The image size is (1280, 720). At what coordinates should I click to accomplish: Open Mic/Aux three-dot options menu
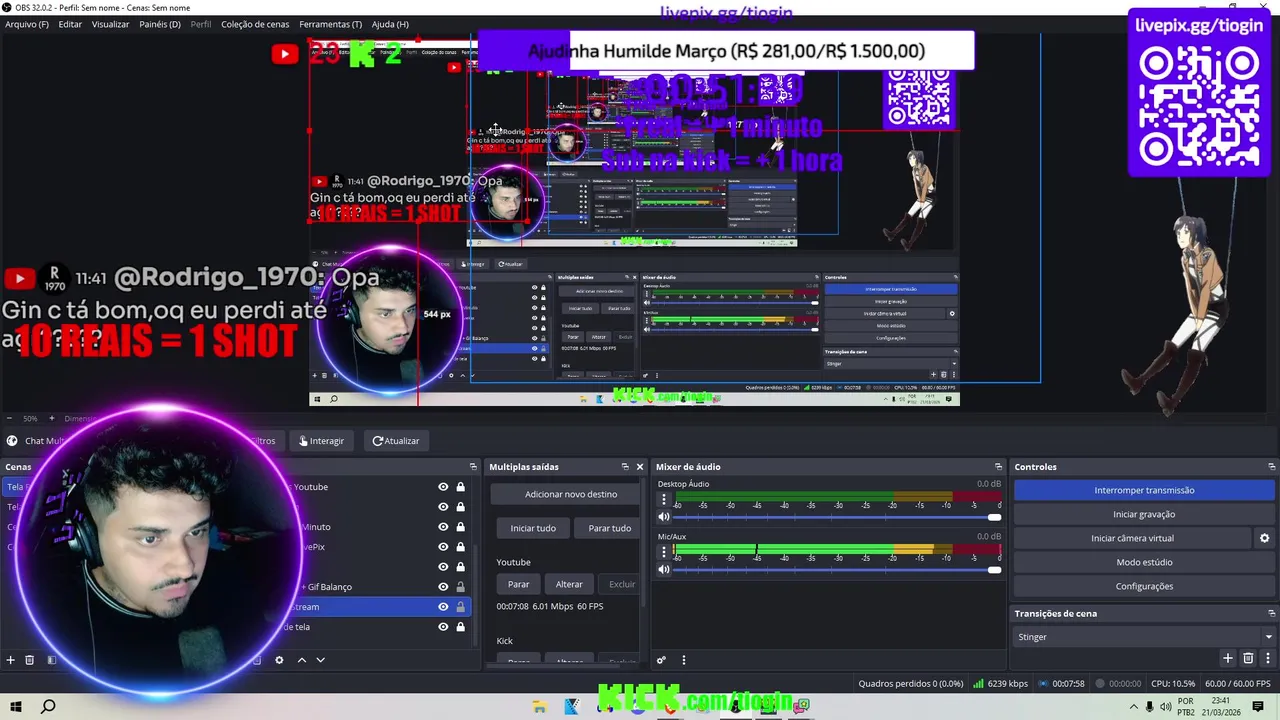coord(663,551)
